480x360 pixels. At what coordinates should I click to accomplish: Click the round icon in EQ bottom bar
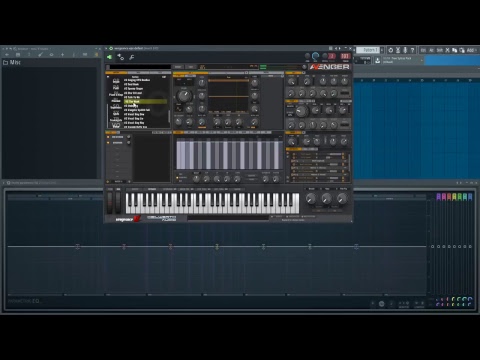pos(382,304)
